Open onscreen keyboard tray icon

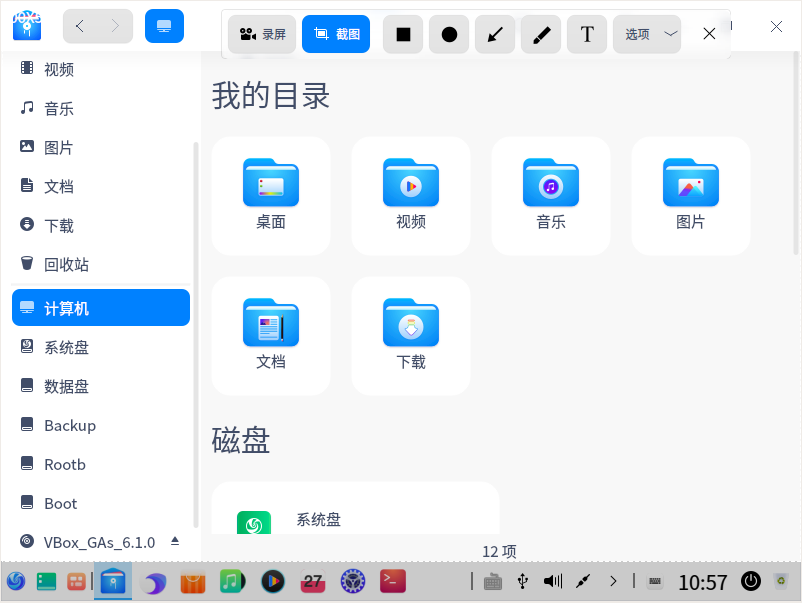[493, 582]
